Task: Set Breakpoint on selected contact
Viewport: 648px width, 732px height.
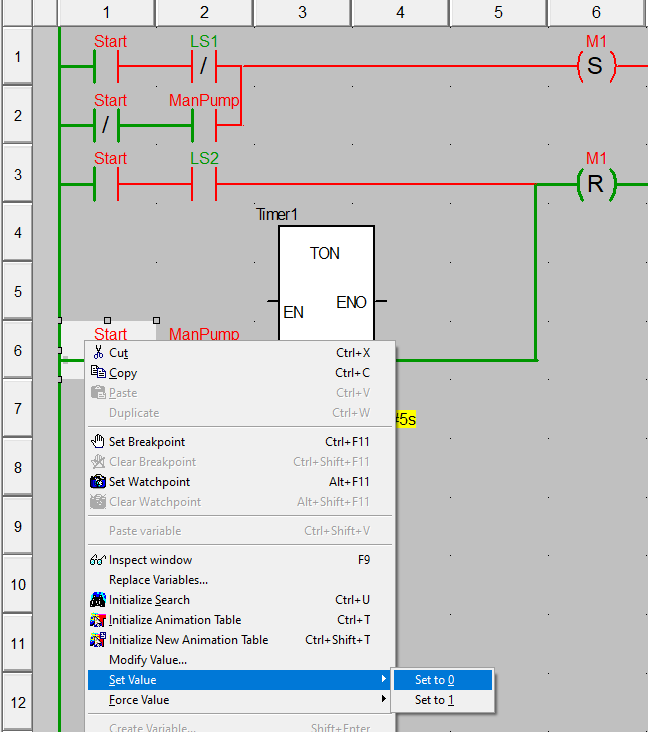Action: point(147,442)
